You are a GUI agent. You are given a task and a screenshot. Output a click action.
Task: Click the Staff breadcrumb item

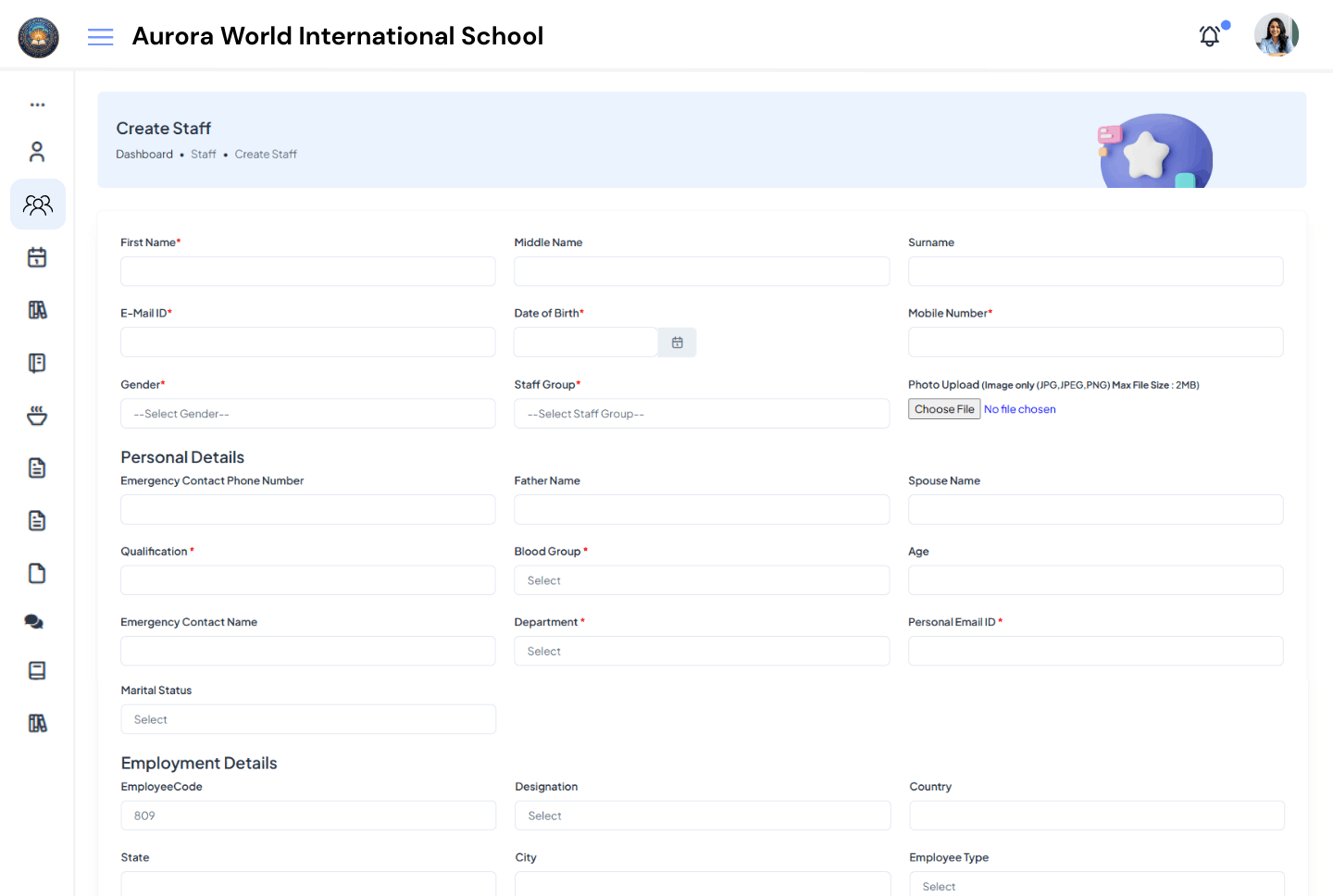(x=203, y=154)
